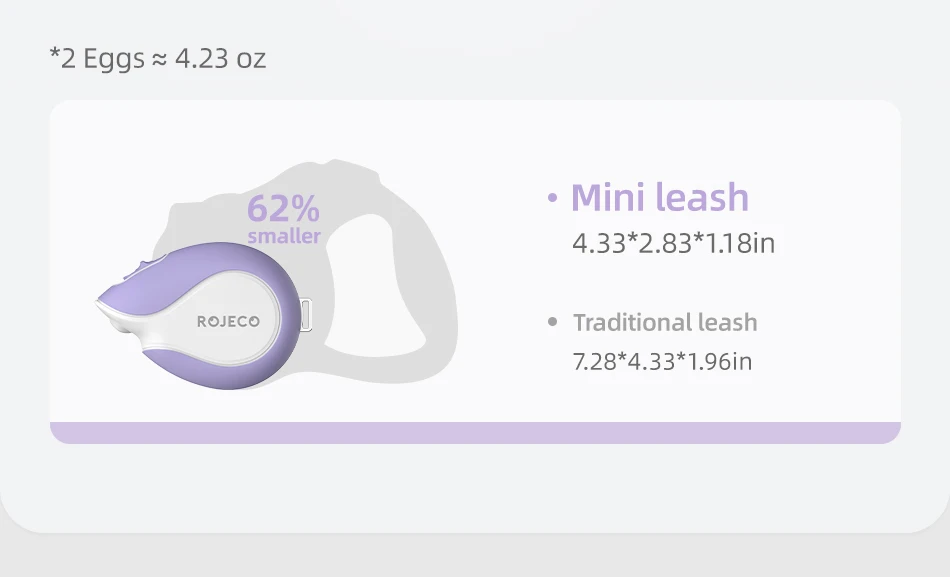Click the ROJECO brand logo on leash
The height and width of the screenshot is (577, 950).
coord(228,321)
